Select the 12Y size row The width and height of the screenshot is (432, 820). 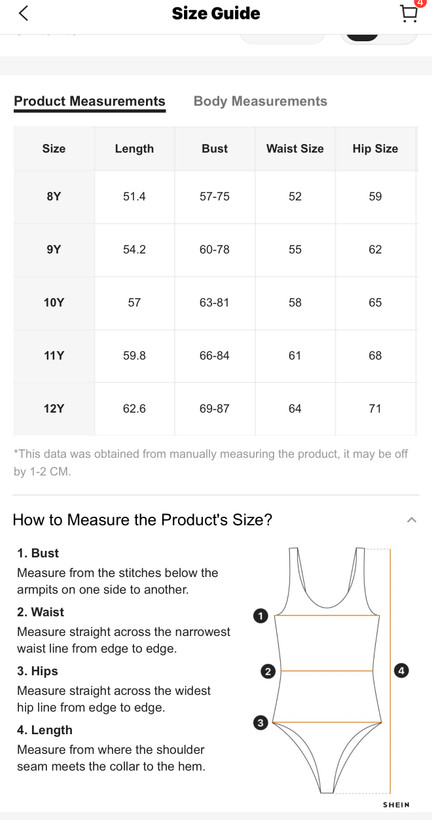coord(215,409)
